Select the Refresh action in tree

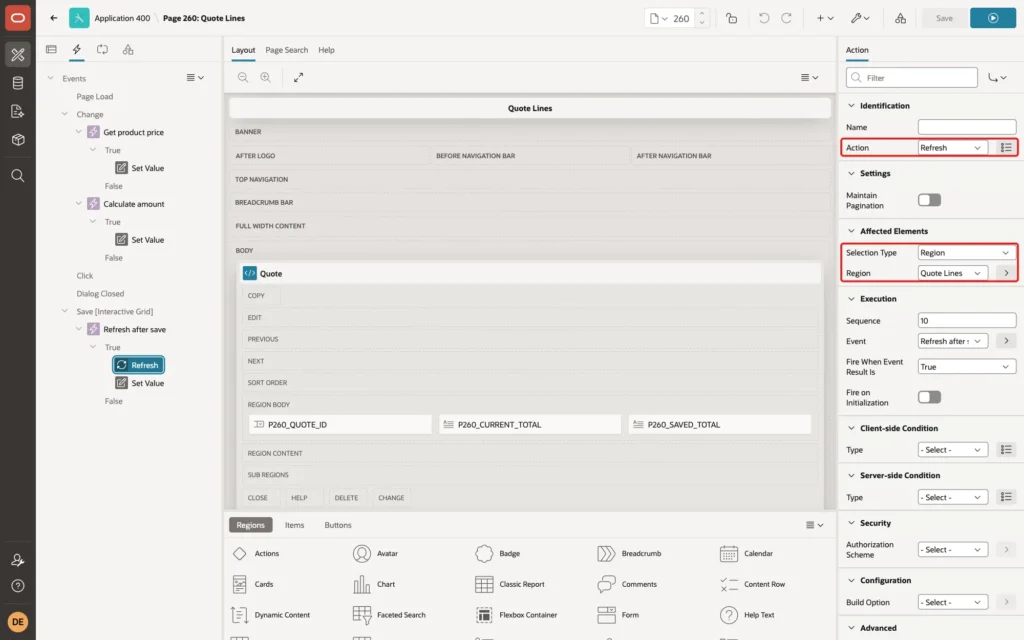[x=138, y=365]
